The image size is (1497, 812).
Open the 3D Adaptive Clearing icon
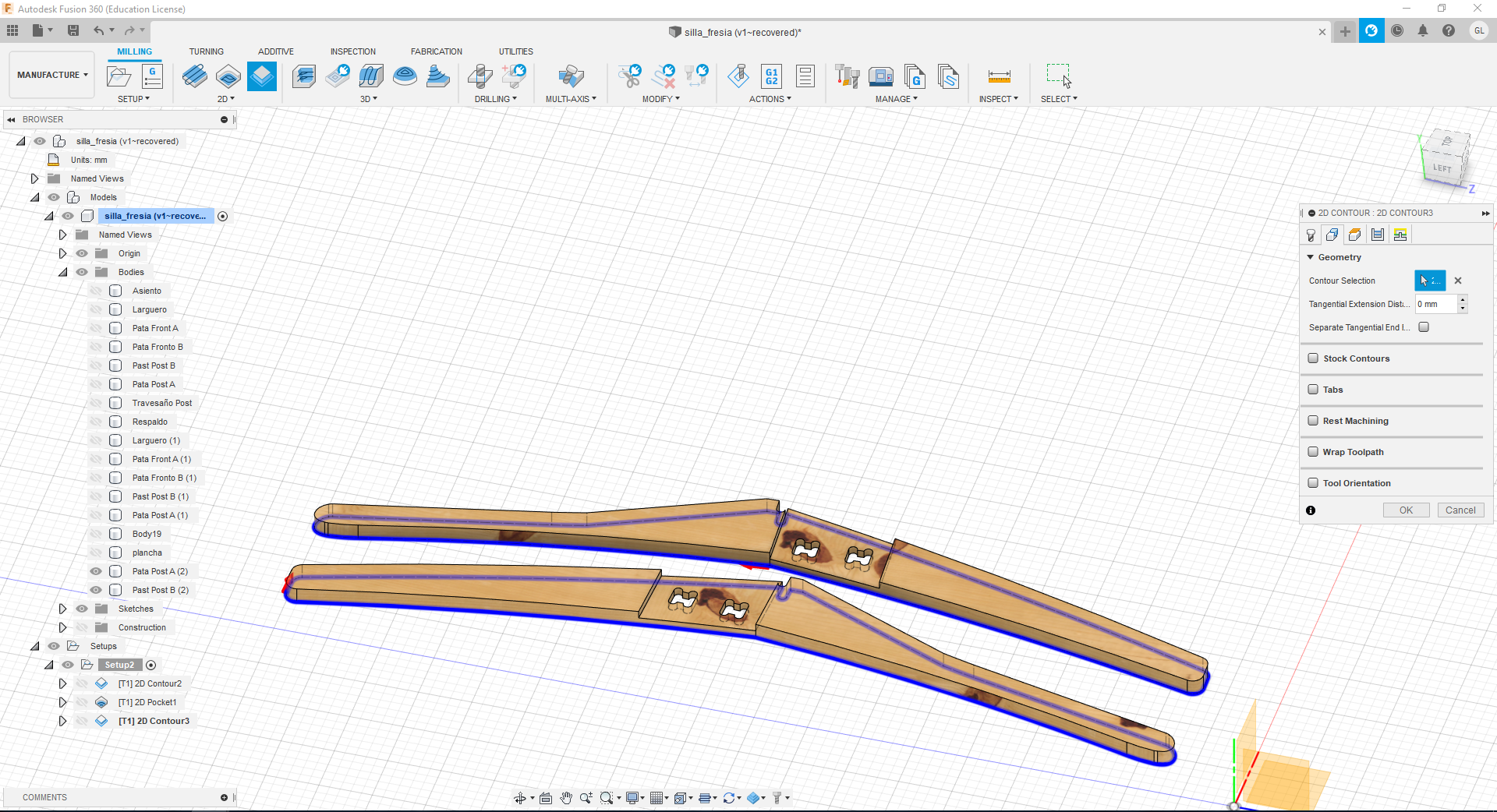pos(304,76)
